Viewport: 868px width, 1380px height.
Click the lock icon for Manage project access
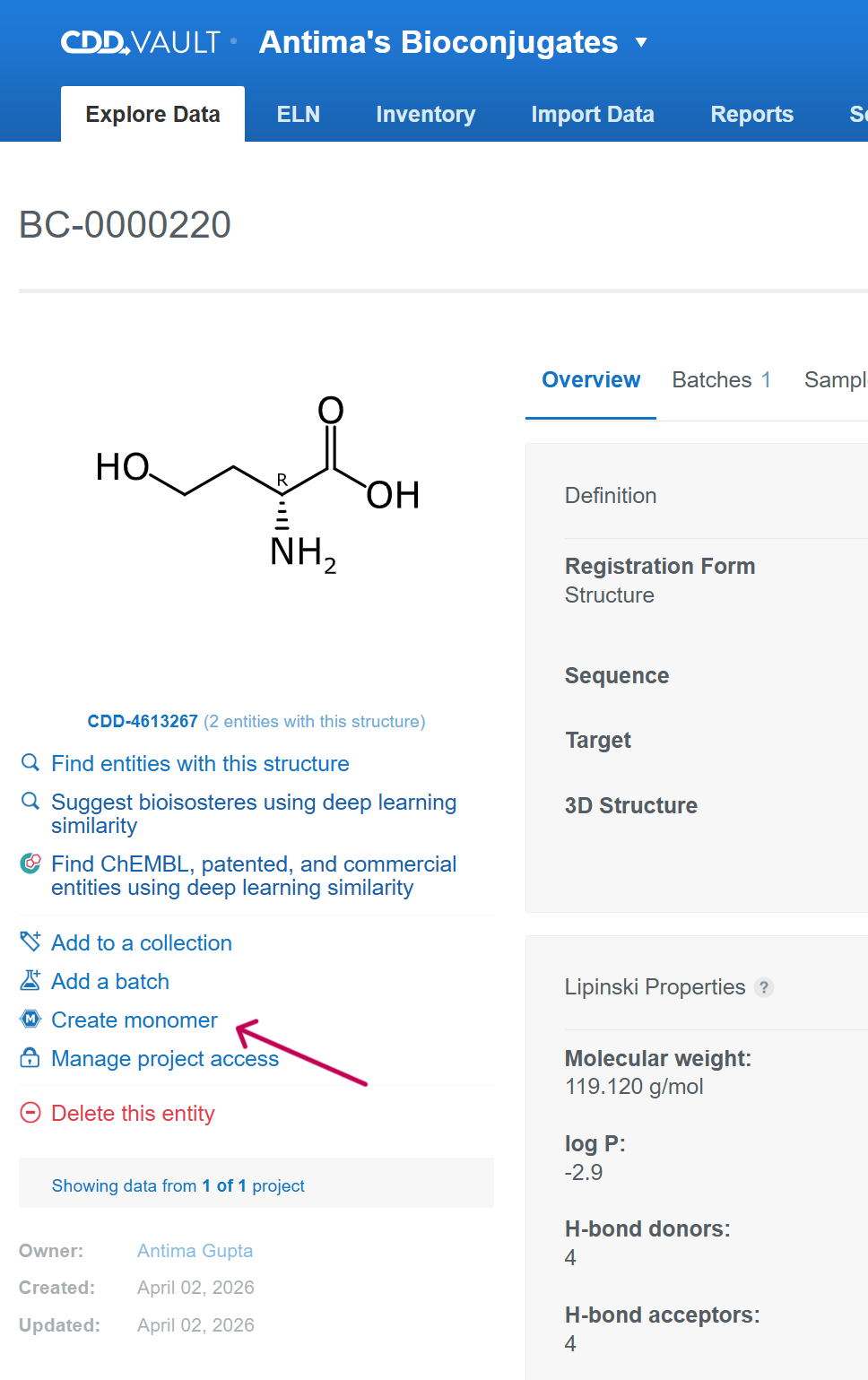[x=30, y=1057]
